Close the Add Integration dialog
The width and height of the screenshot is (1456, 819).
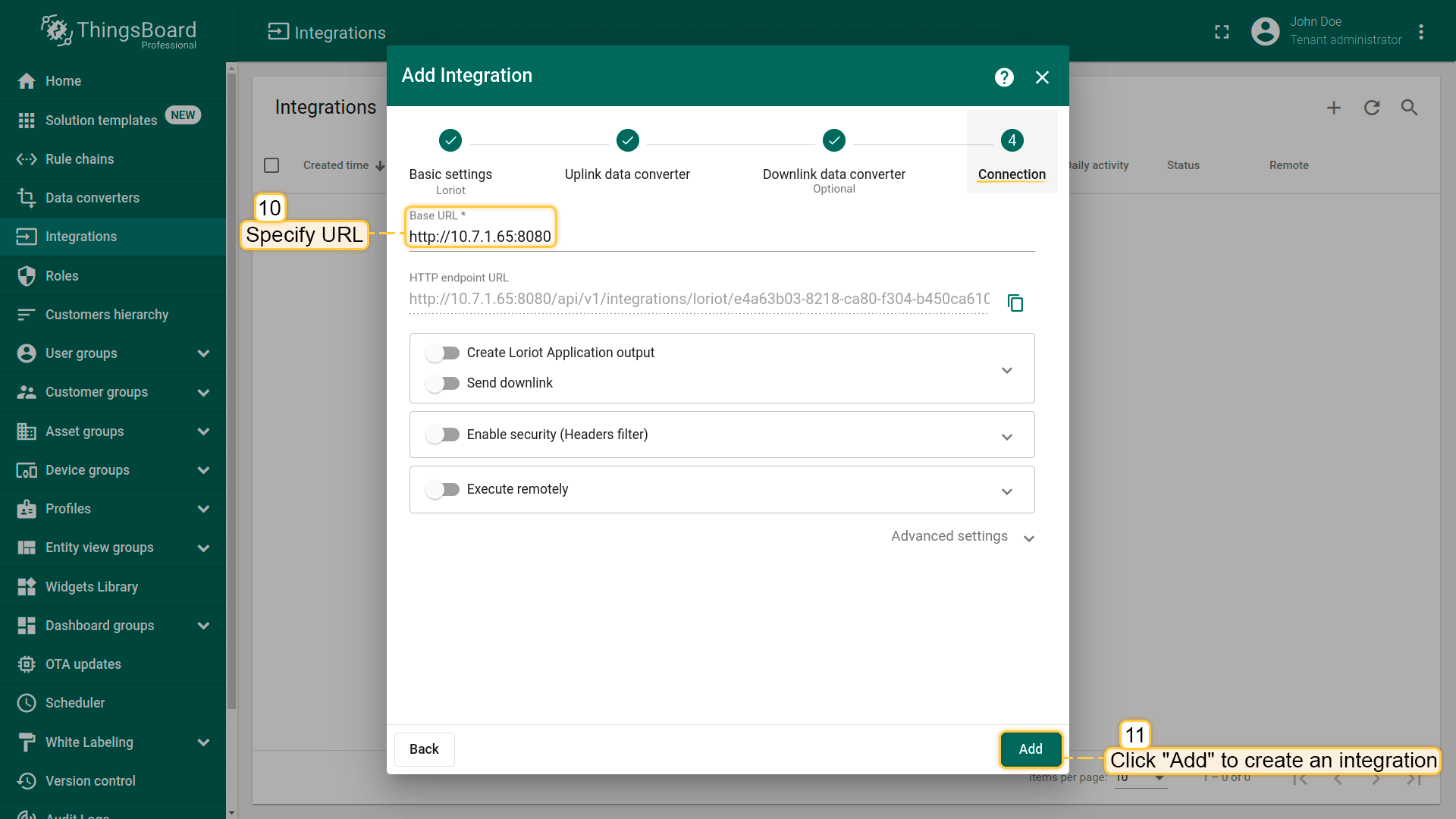point(1042,77)
